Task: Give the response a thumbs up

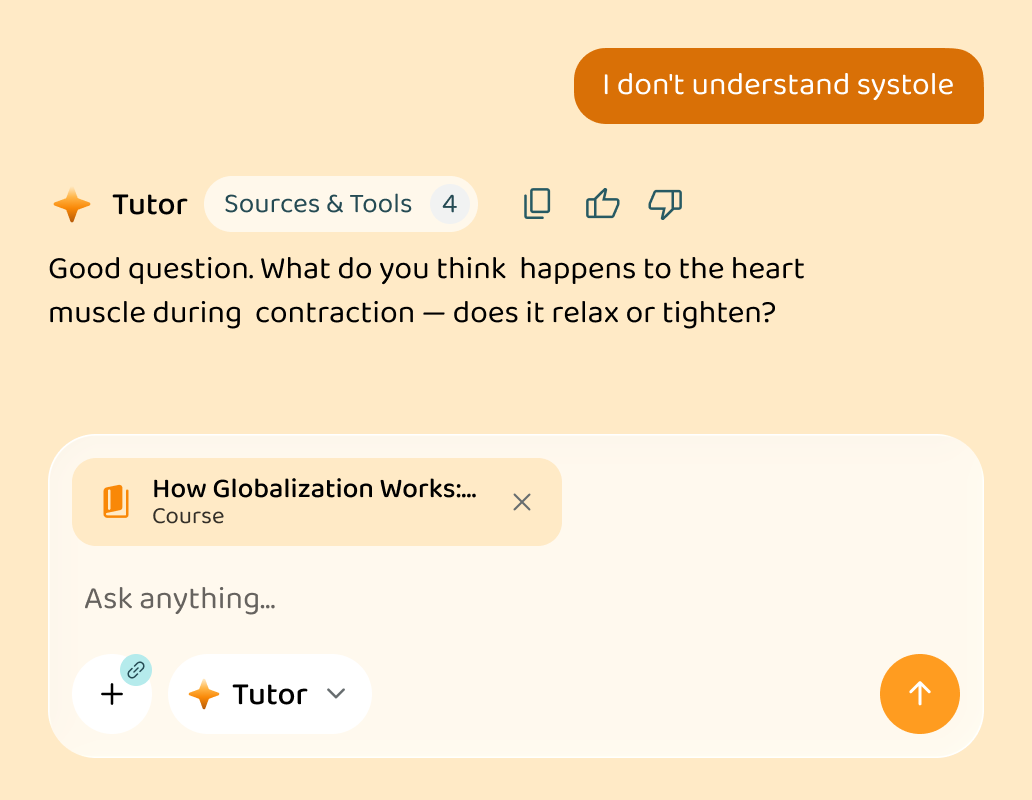Action: click(602, 203)
